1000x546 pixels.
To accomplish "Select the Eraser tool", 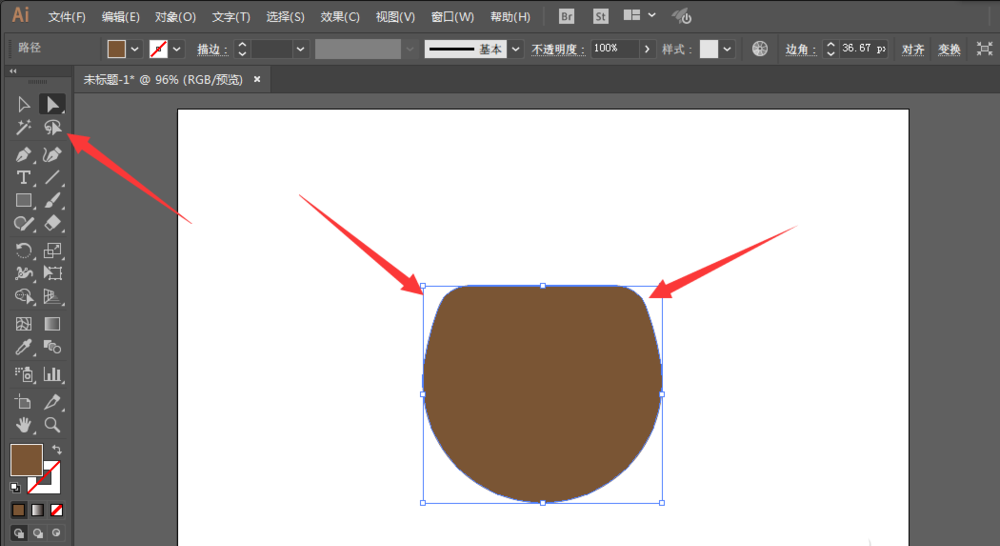I will [52, 223].
